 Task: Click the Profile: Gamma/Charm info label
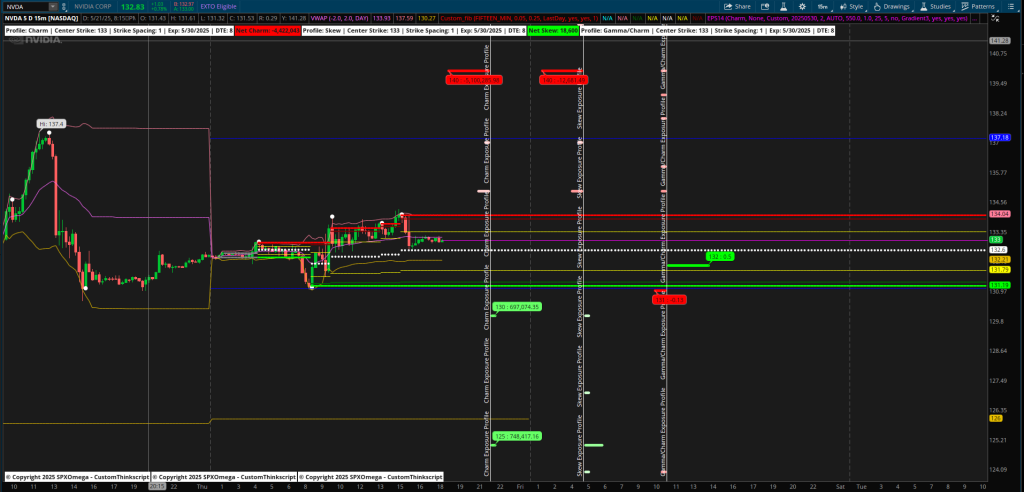click(x=707, y=31)
